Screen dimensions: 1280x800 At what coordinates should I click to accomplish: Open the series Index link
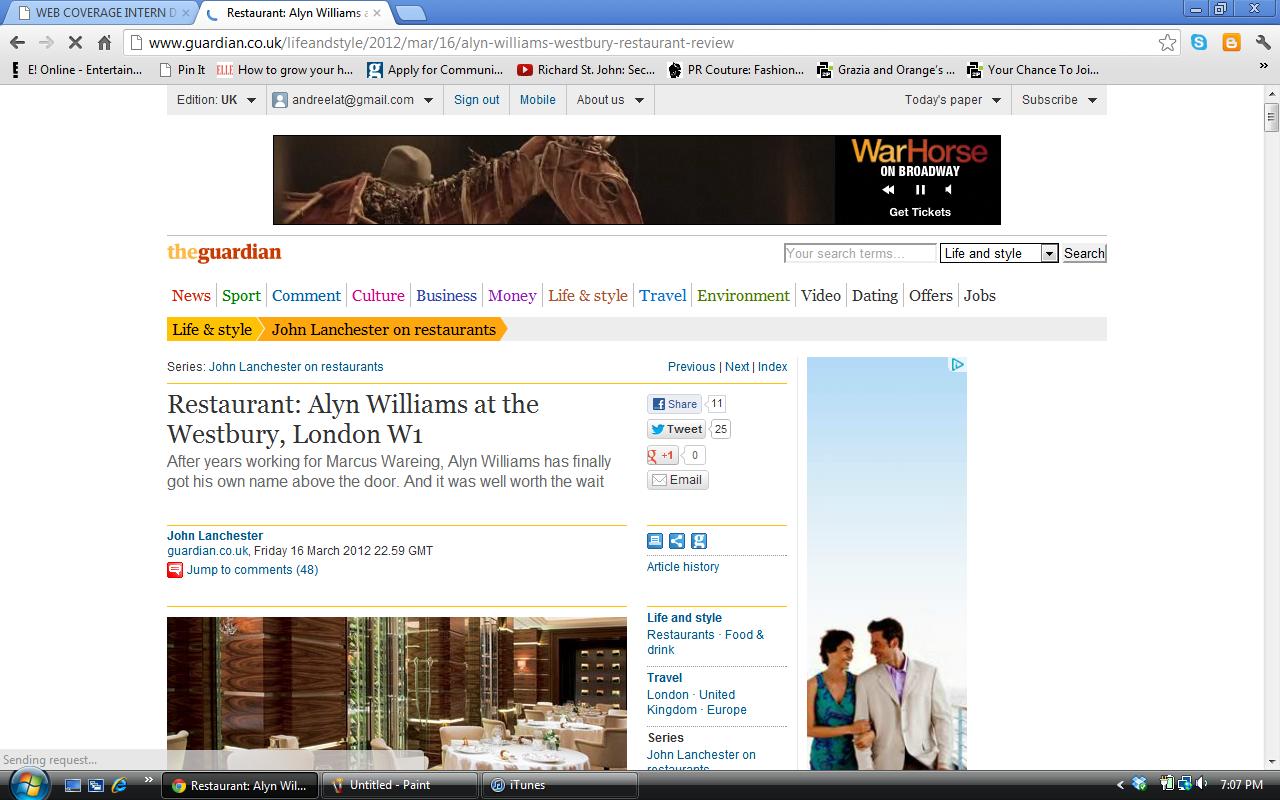point(772,367)
